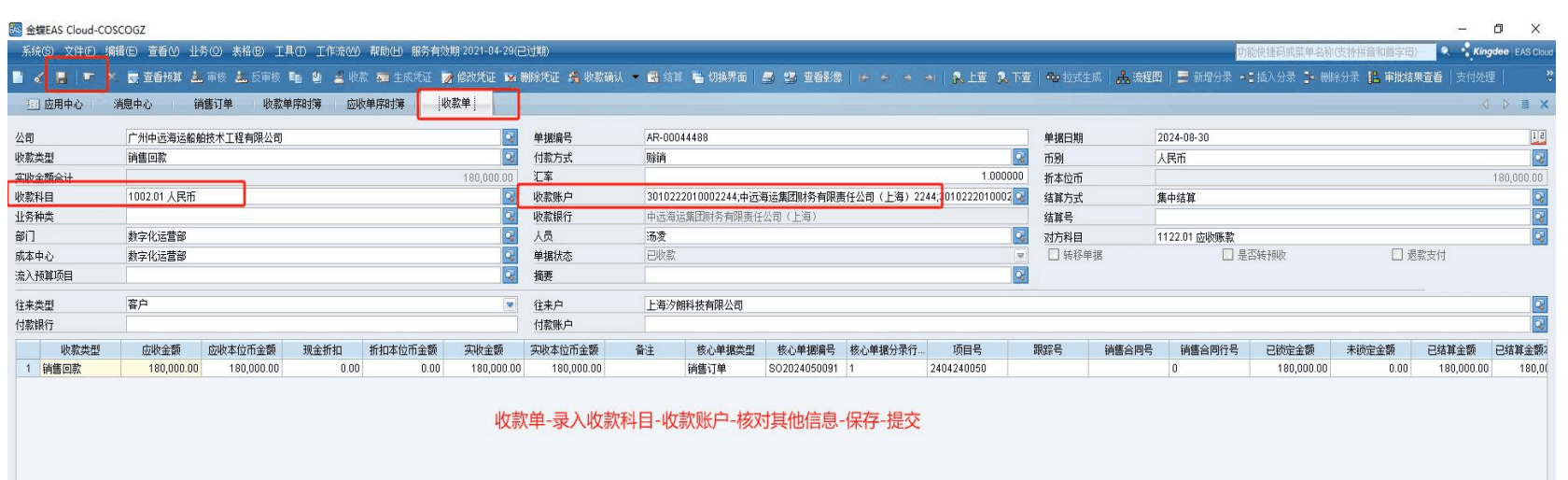
Task: Switch to the 销售订单 tab
Action: 213,105
